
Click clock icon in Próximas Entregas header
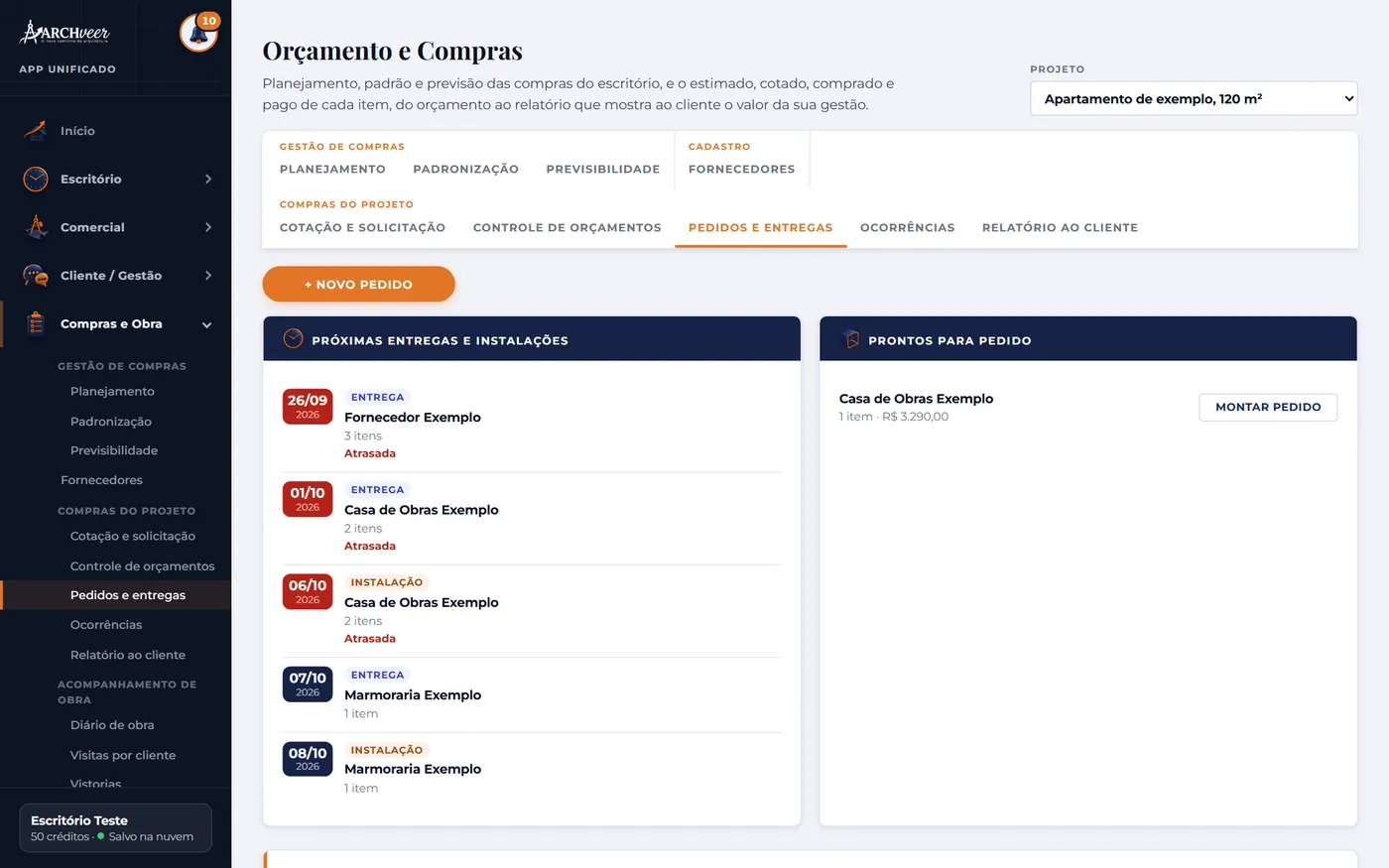293,339
